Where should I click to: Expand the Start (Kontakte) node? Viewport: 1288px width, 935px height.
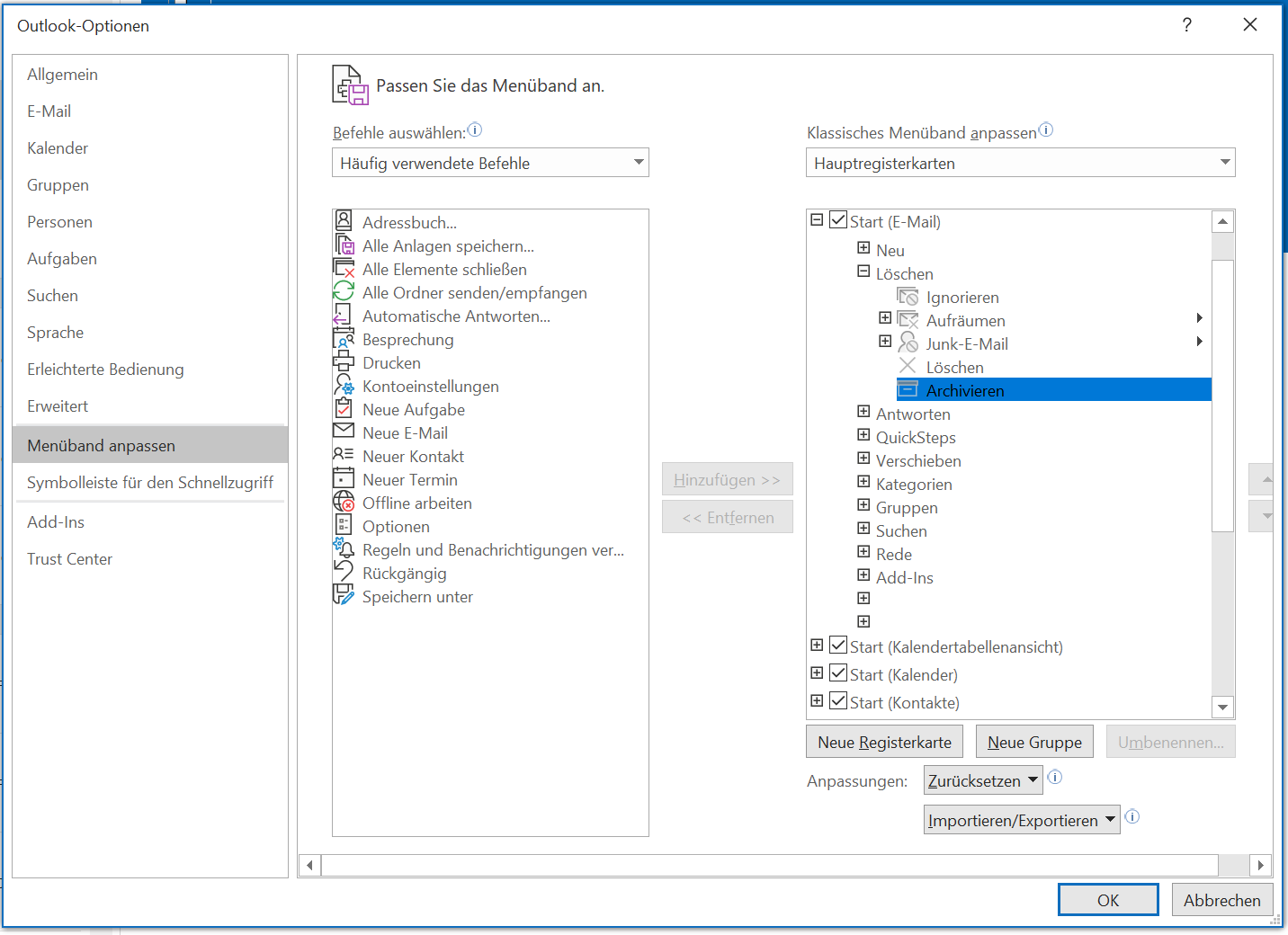[817, 700]
